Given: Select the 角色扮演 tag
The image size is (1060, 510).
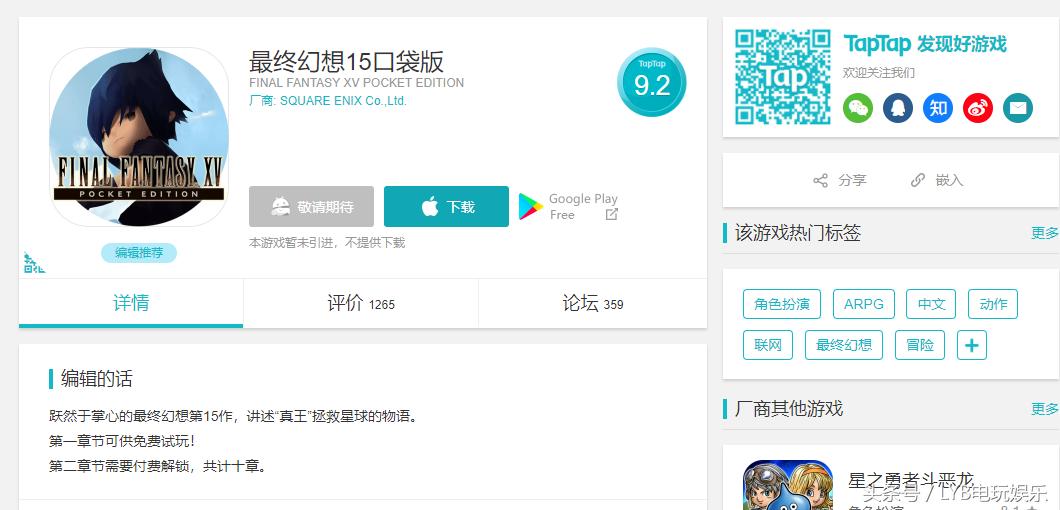Looking at the screenshot, I should [x=781, y=304].
